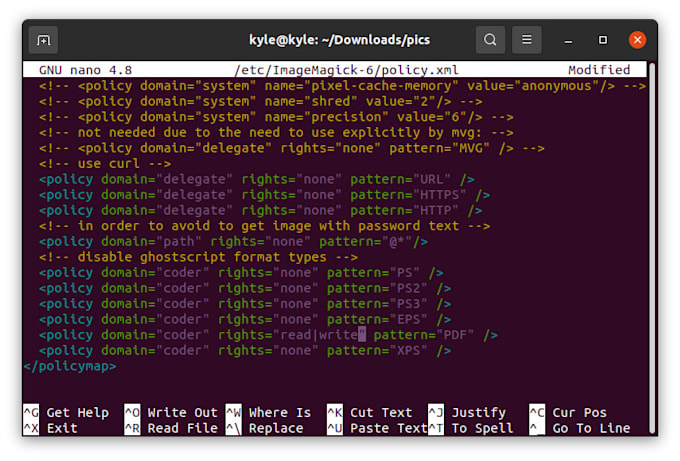This screenshot has height=461, width=680.
Task: Open new terminal tab icon
Action: coord(43,40)
